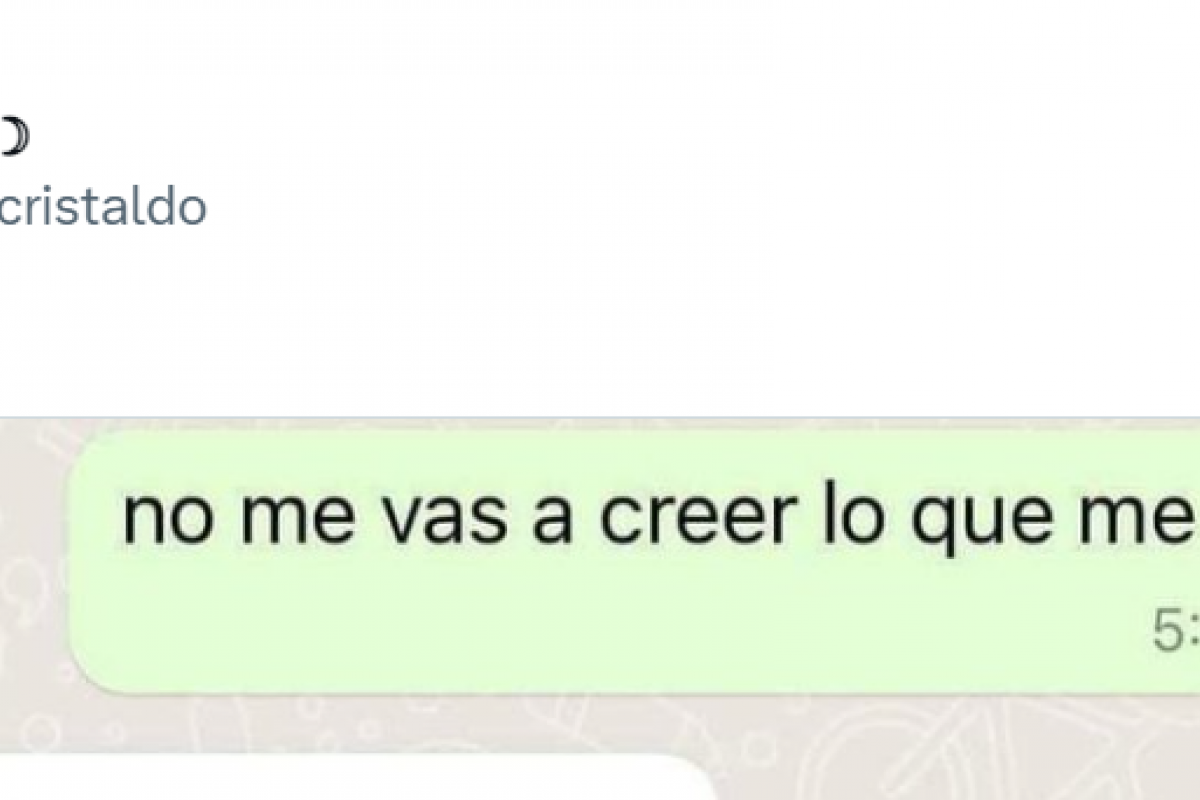1200x800 pixels.
Task: Click the crescent moon emoji beside the username
Action: tap(12, 139)
